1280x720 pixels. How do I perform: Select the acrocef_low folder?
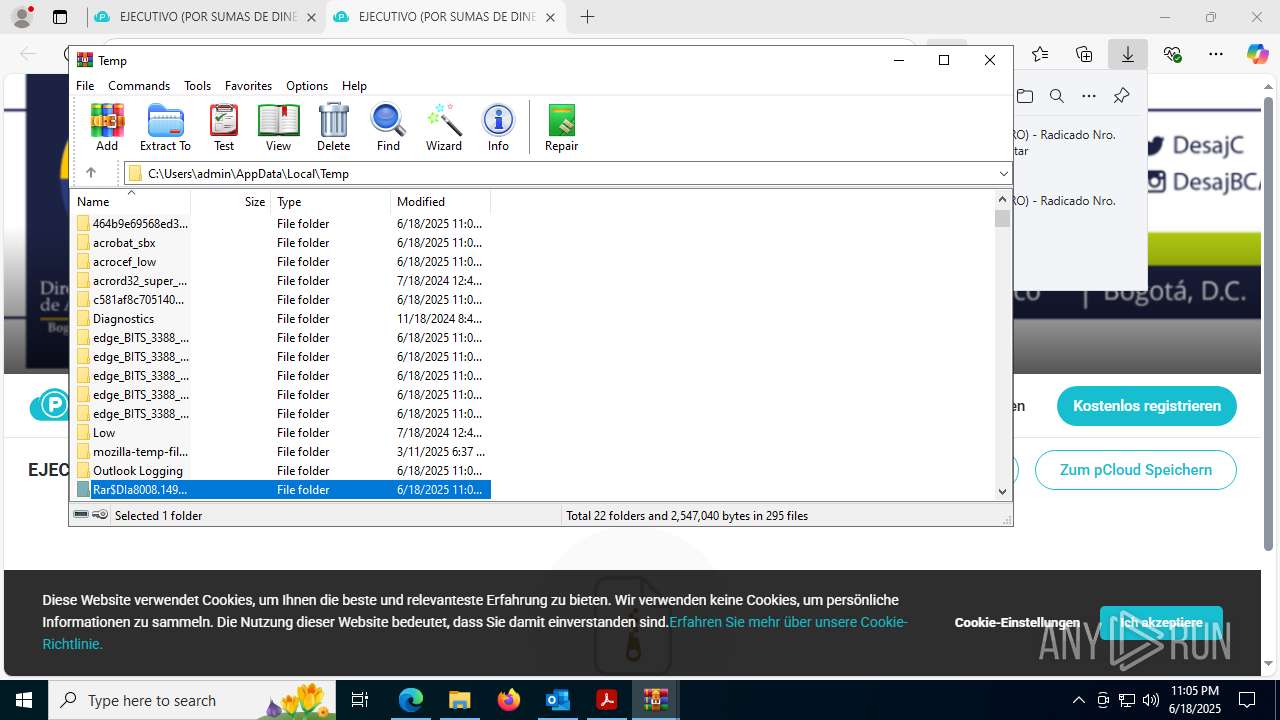click(x=124, y=262)
